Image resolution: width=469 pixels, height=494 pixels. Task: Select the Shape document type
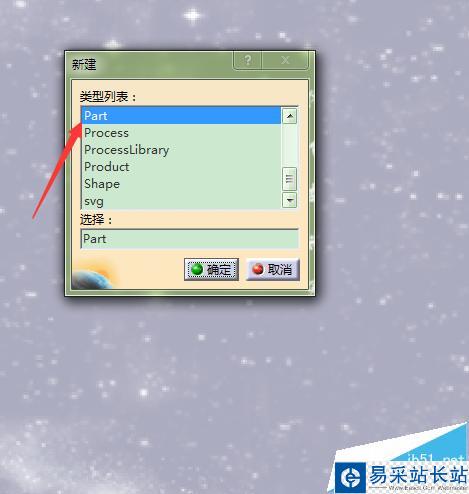pyautogui.click(x=181, y=184)
